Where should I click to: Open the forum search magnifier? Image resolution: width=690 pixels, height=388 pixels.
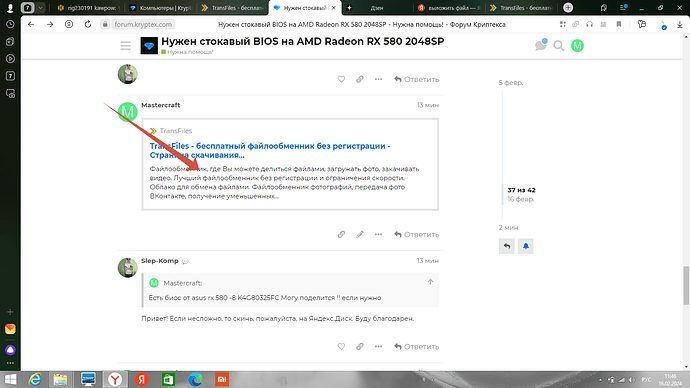click(x=559, y=46)
